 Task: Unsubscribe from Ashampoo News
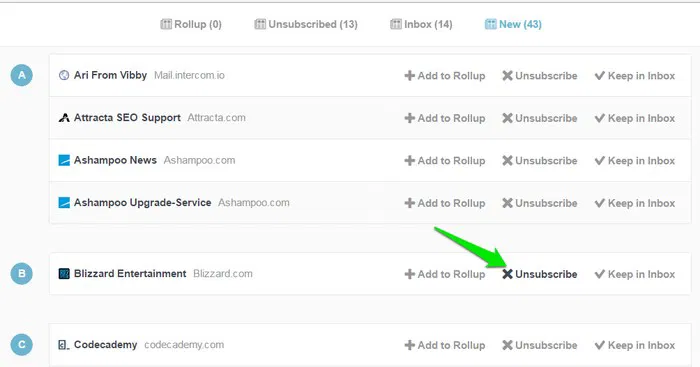540,161
